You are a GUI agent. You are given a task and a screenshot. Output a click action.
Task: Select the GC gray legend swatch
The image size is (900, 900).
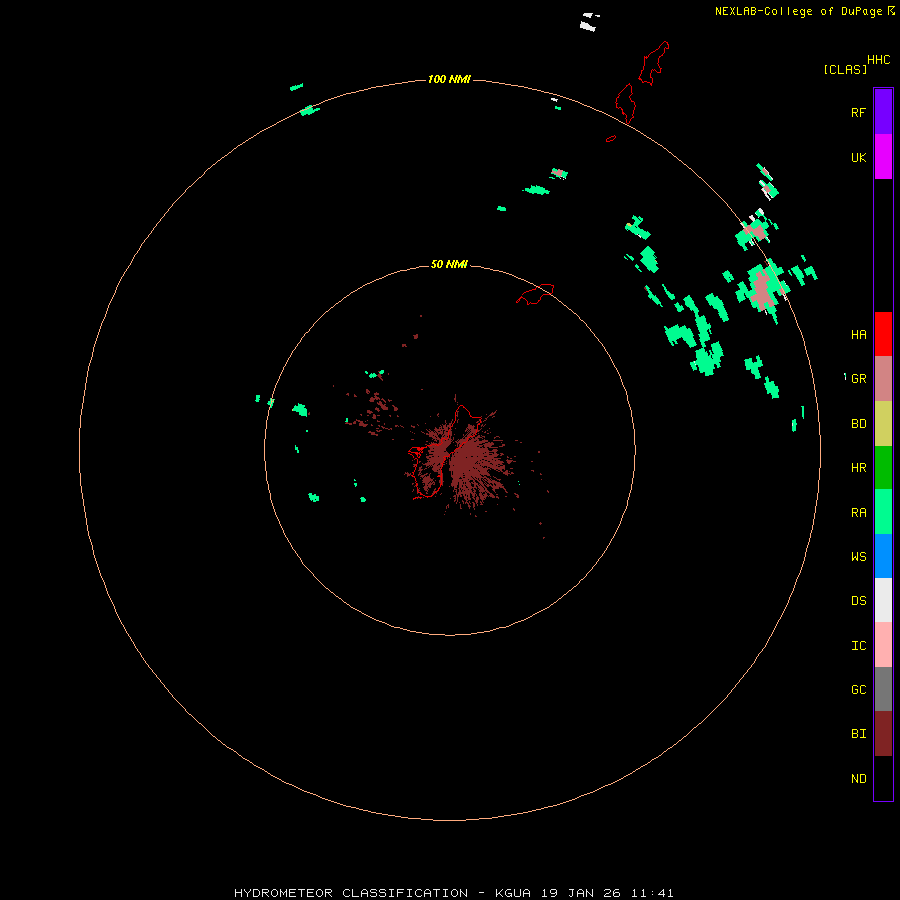click(883, 689)
